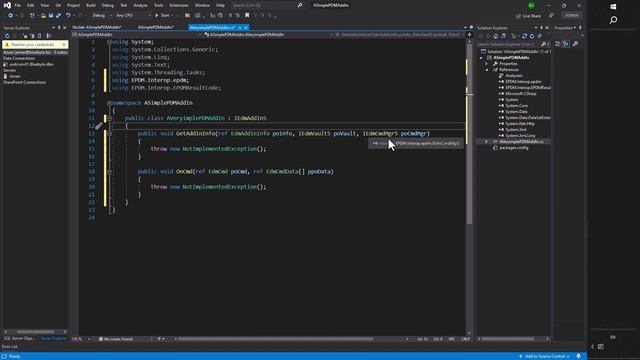Click the Navigate Backward icon
The width and height of the screenshot is (640, 360).
coord(10,16)
